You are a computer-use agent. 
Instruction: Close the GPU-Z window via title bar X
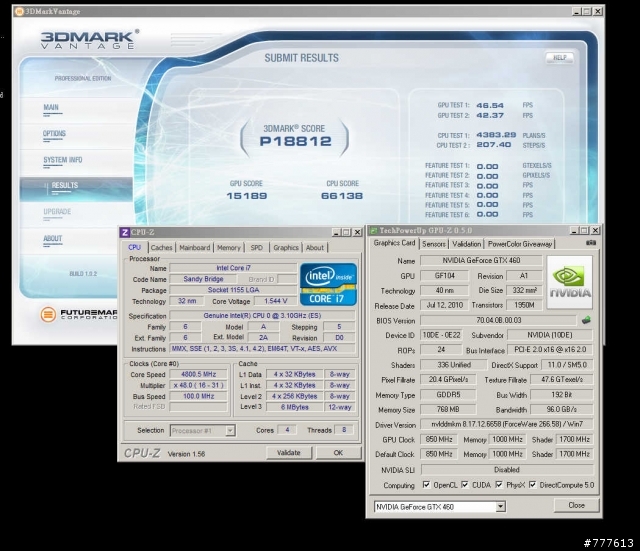click(x=595, y=231)
